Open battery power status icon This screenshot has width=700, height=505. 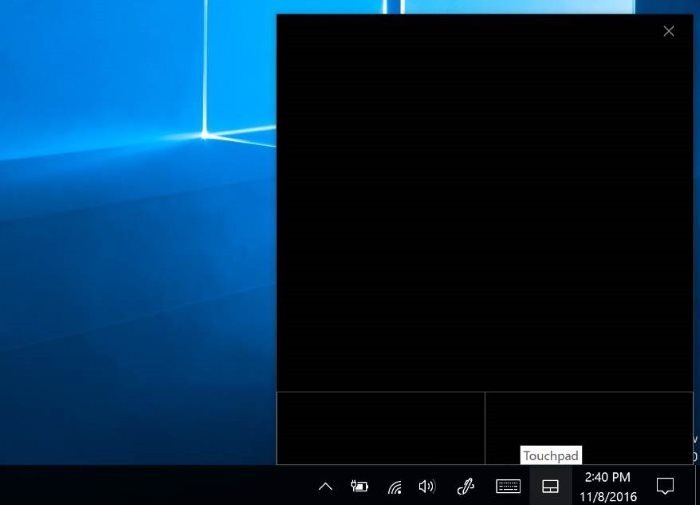pos(359,486)
